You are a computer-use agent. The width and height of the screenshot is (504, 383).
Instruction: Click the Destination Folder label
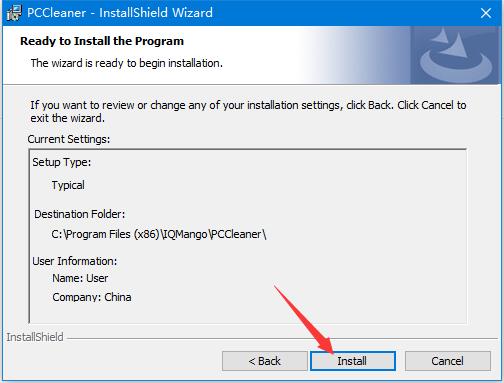coord(80,214)
